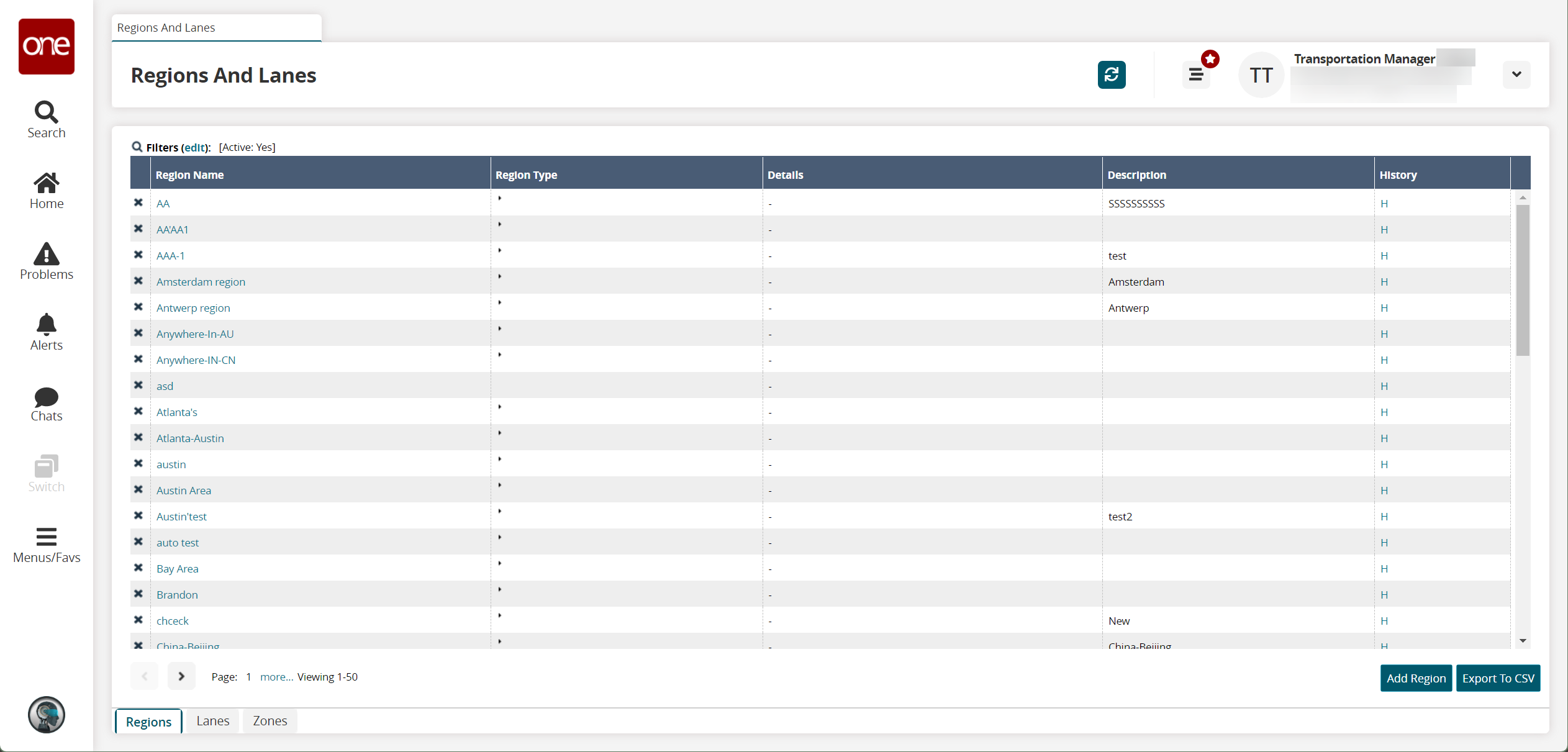This screenshot has height=752, width=1568.
Task: Click the starred favorites icon
Action: (1211, 58)
